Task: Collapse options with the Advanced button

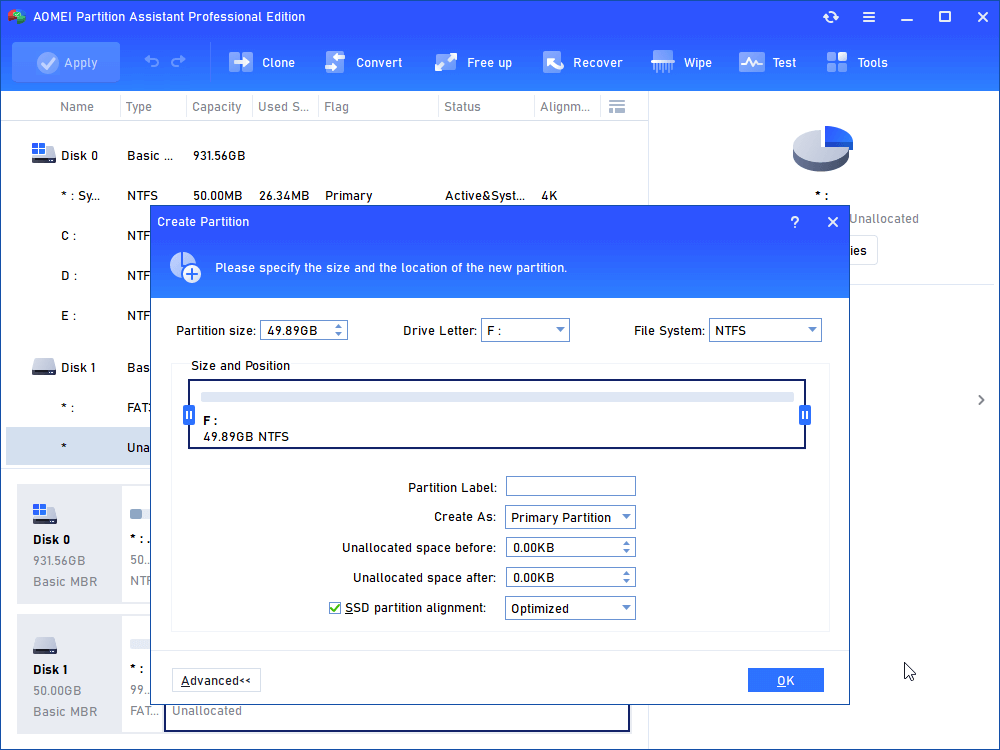Action: point(215,681)
